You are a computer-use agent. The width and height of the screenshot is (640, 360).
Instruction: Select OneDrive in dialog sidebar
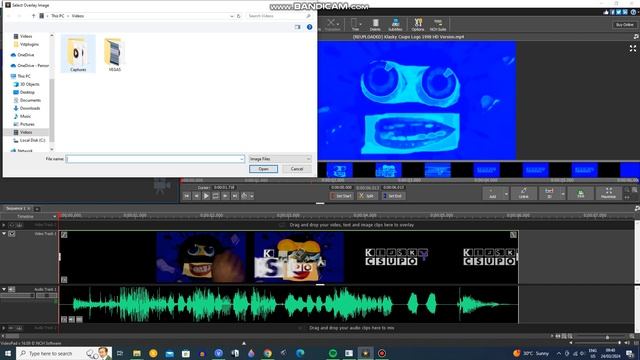click(x=22, y=55)
